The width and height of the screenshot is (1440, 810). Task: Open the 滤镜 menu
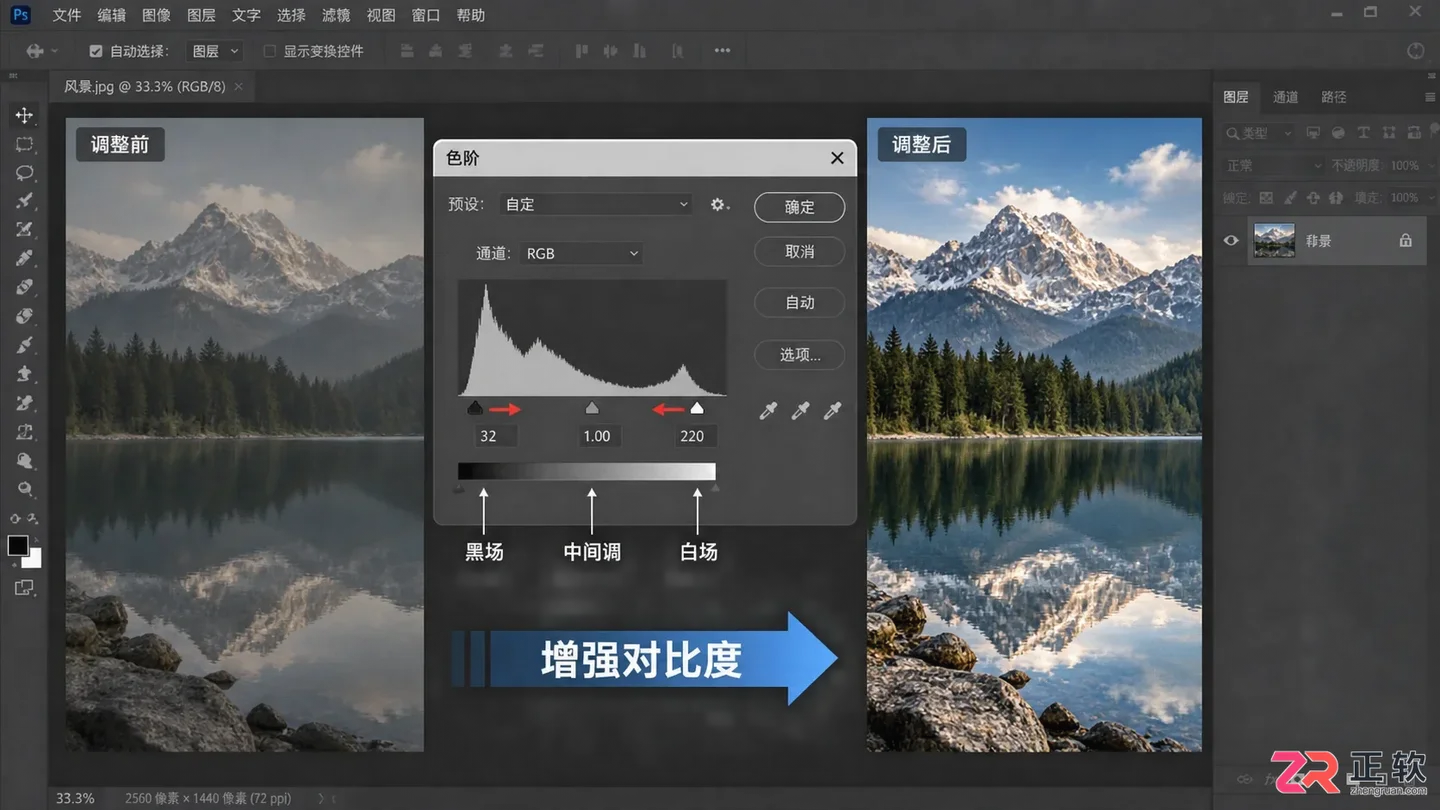(336, 15)
